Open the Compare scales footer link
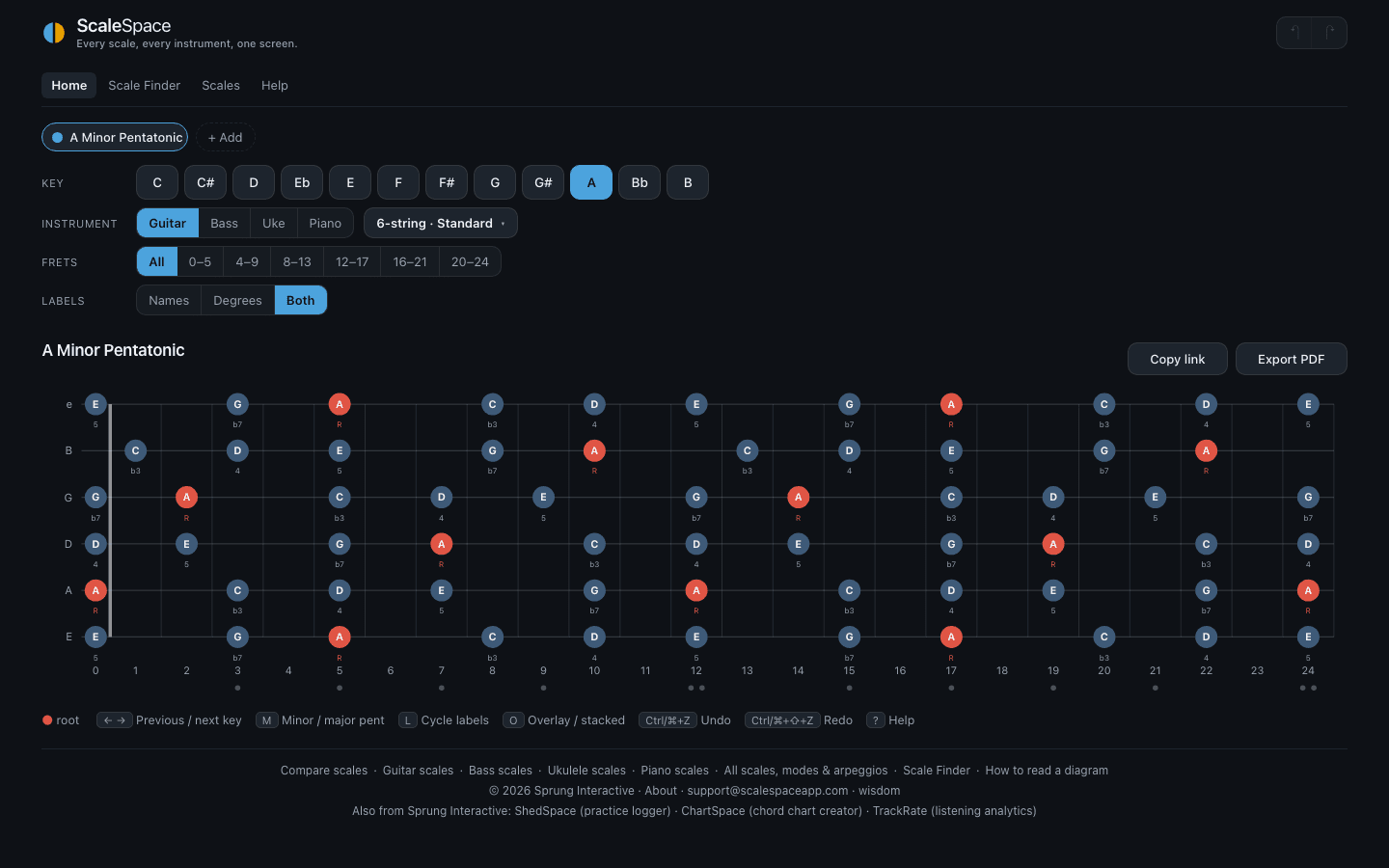The height and width of the screenshot is (868, 1389). pyautogui.click(x=324, y=770)
